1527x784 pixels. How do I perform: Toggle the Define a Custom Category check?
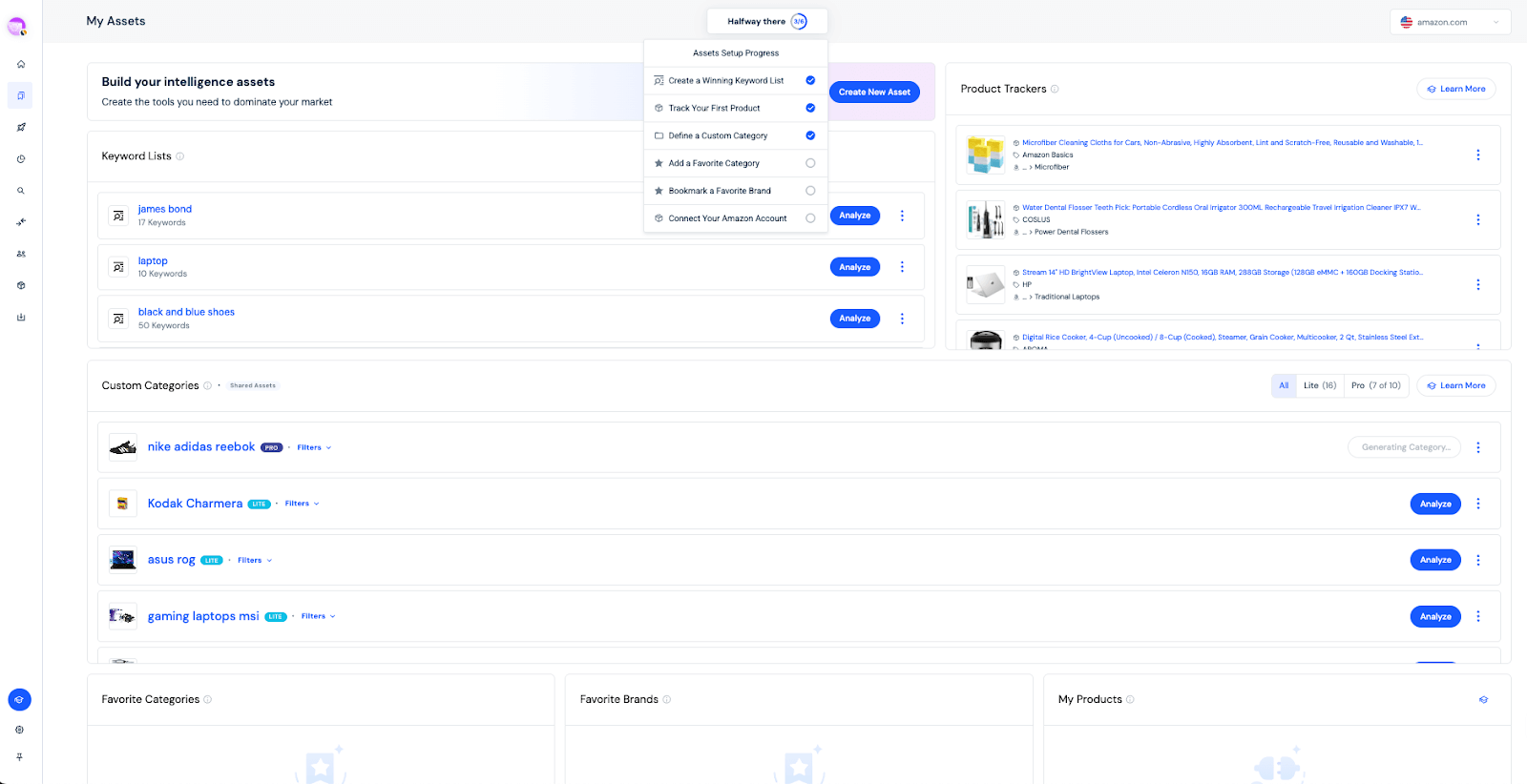(x=810, y=135)
